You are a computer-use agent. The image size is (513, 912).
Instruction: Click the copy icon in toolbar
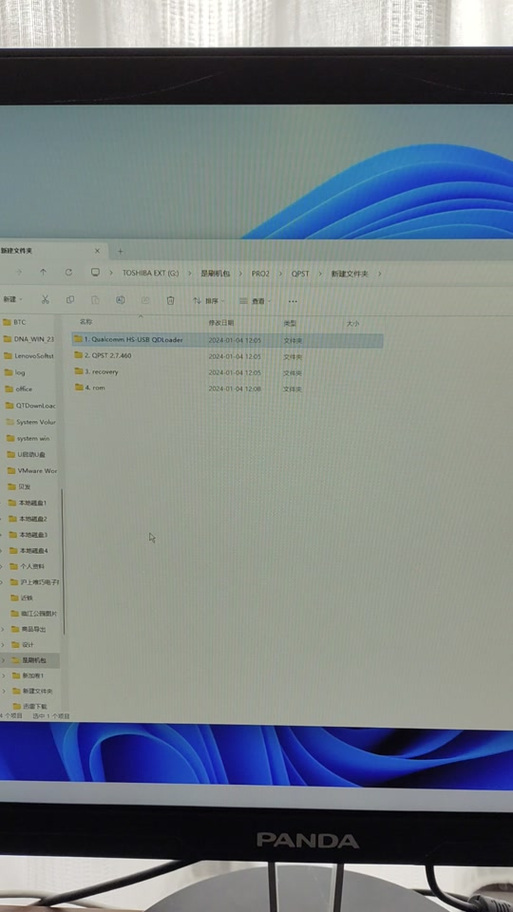(x=70, y=300)
